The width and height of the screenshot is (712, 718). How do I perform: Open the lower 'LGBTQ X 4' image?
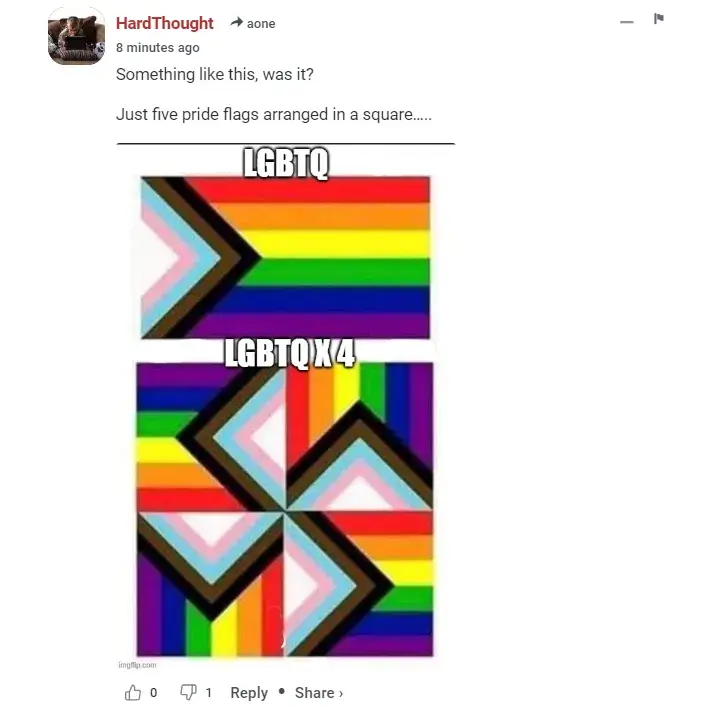(285, 509)
